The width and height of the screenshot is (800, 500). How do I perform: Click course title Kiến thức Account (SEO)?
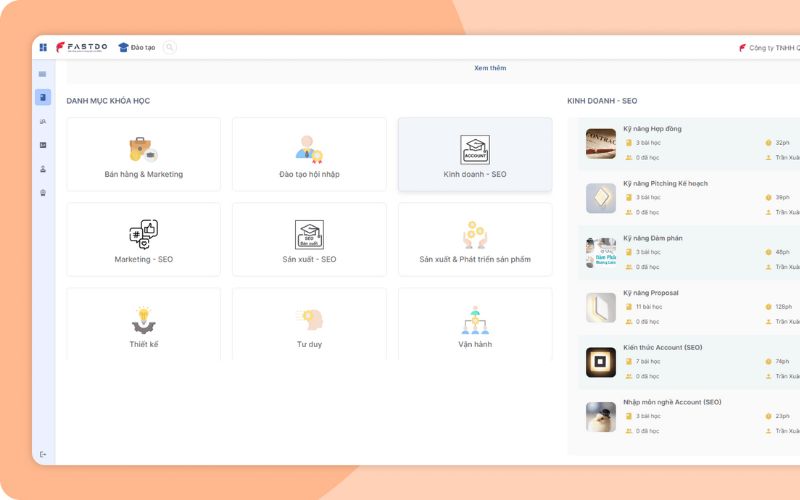(663, 347)
